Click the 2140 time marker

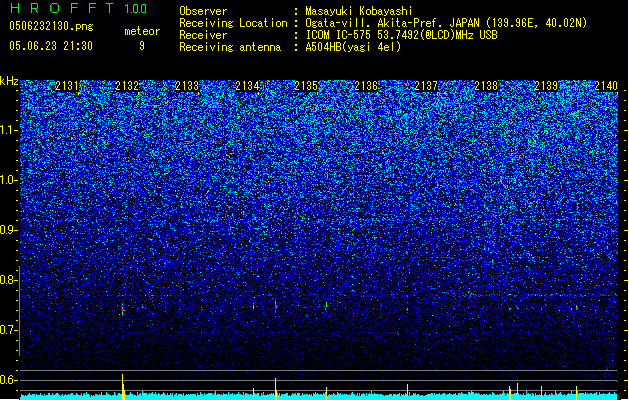point(606,86)
